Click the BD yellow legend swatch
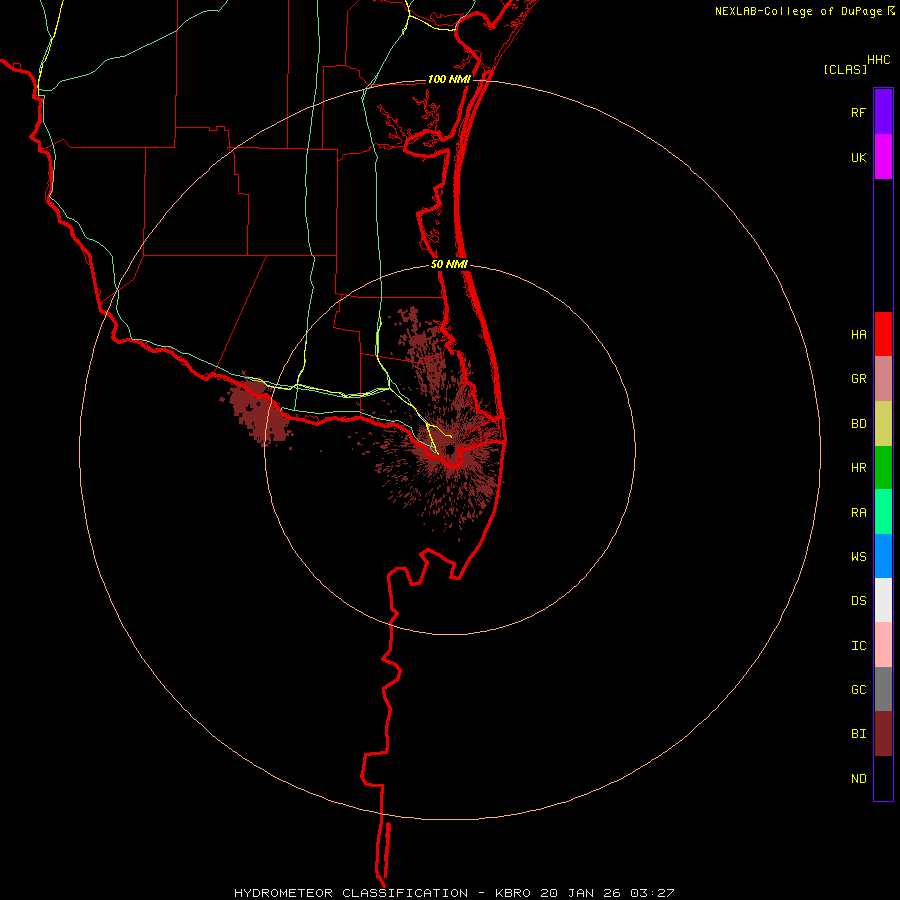Screen dimensions: 900x900 [883, 424]
